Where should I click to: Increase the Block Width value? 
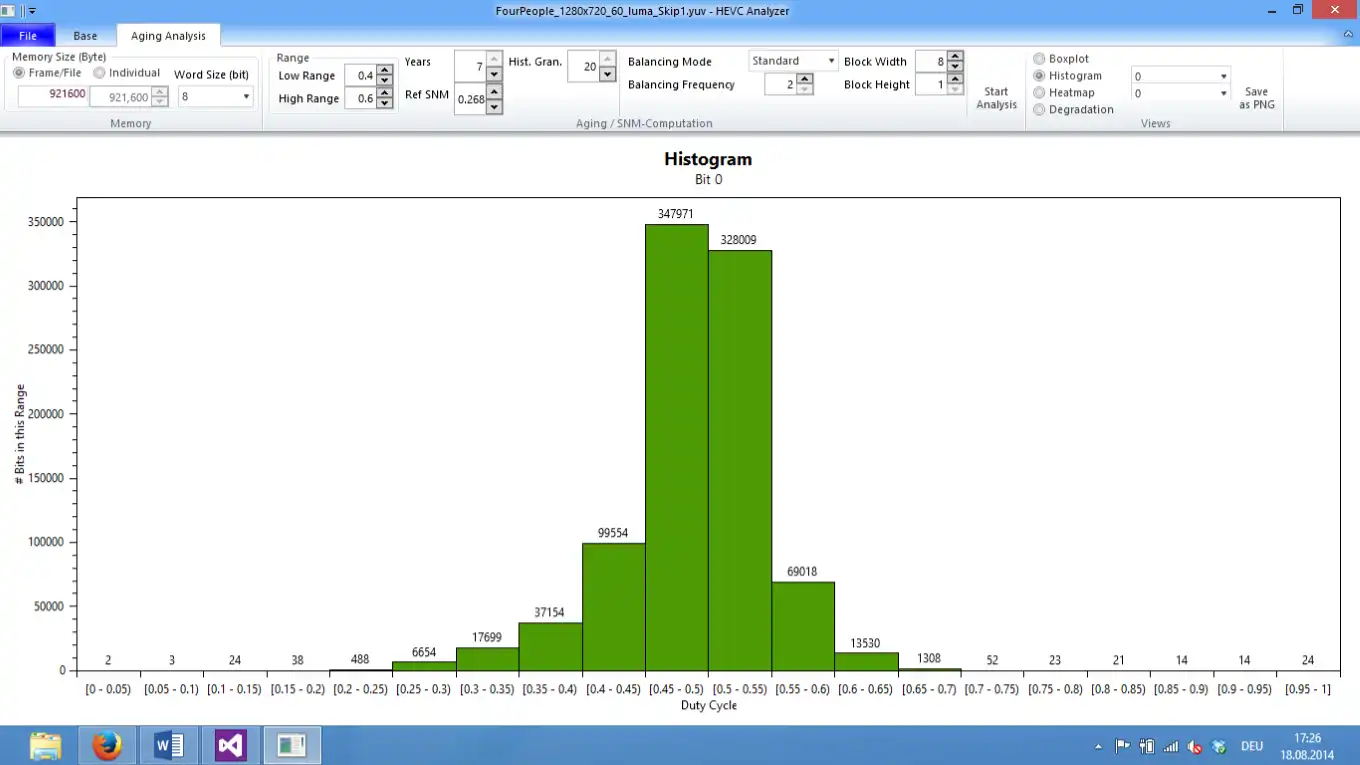pyautogui.click(x=955, y=56)
